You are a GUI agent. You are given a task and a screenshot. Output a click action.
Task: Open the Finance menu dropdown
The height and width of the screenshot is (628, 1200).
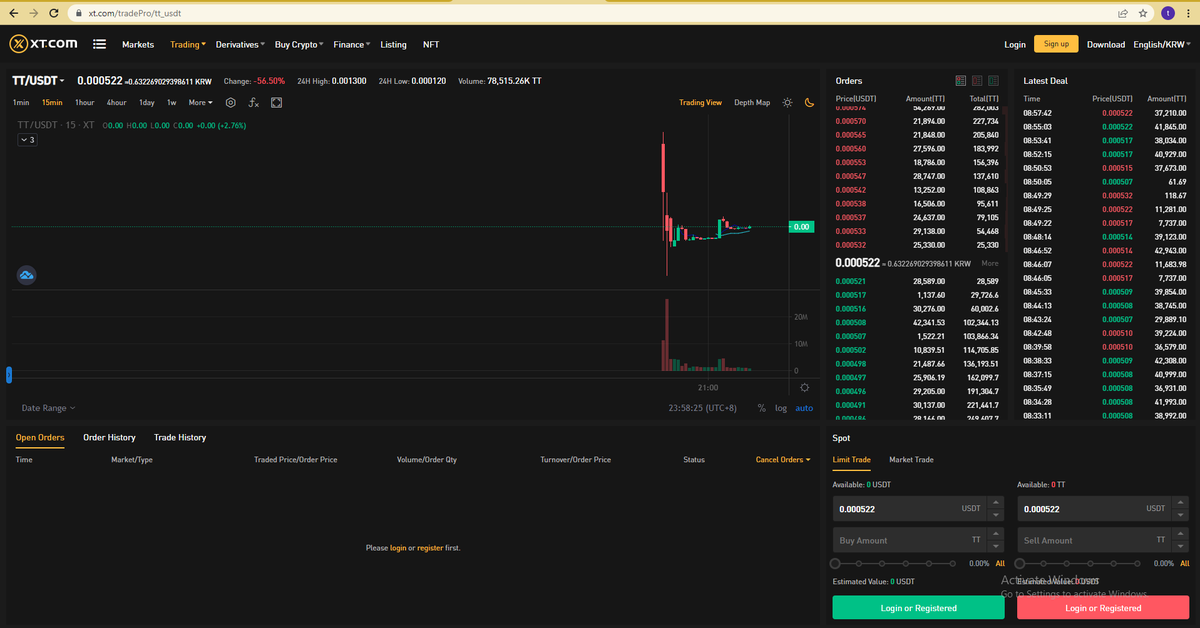tap(352, 44)
